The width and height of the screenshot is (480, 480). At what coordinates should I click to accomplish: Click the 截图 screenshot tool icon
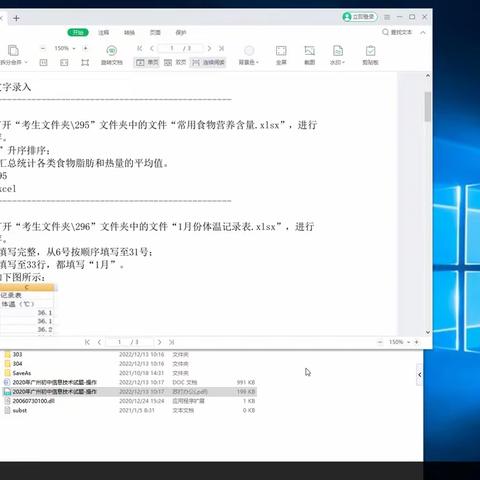[x=310, y=51]
